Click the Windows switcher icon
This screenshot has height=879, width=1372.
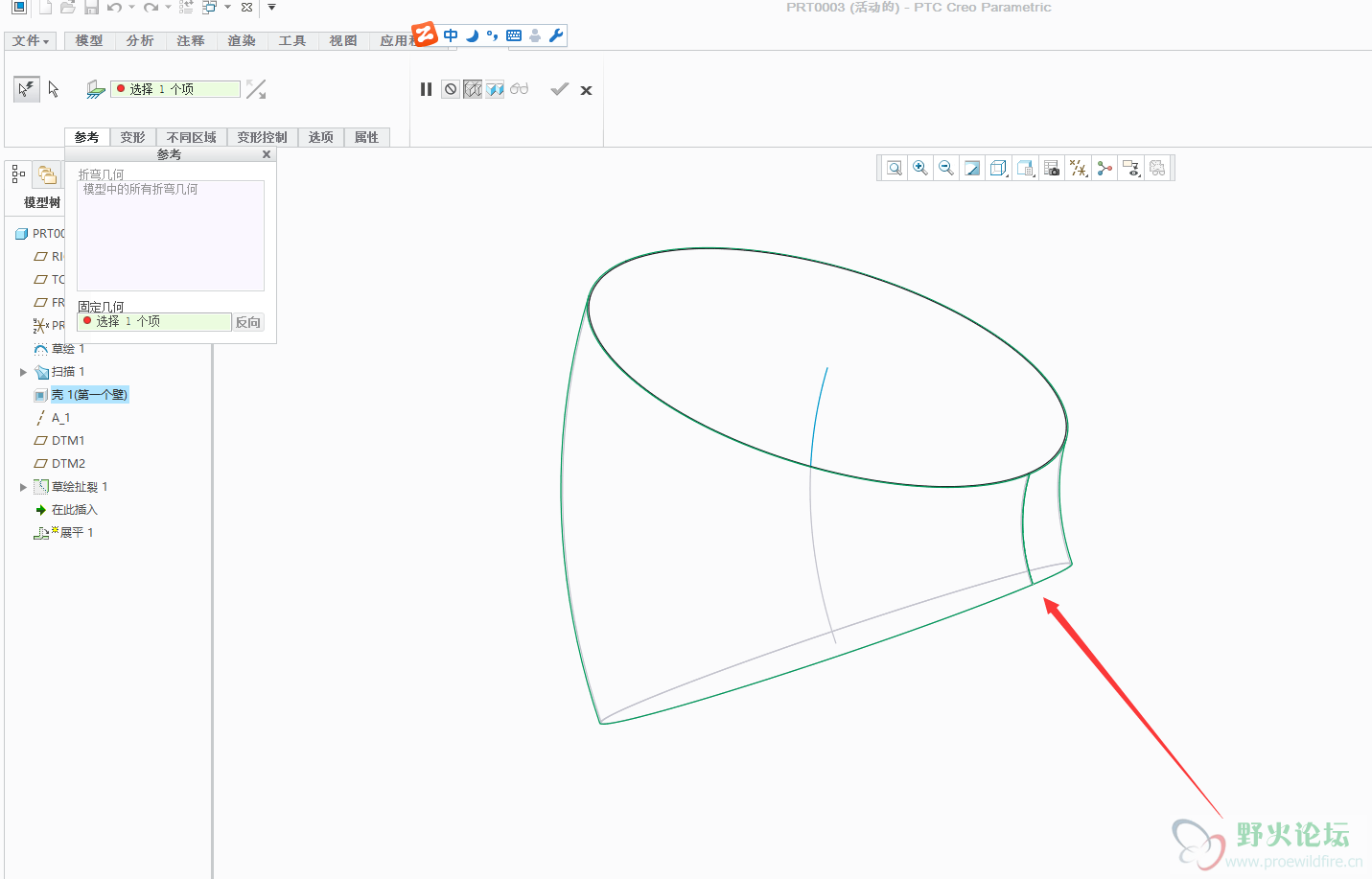tap(209, 7)
